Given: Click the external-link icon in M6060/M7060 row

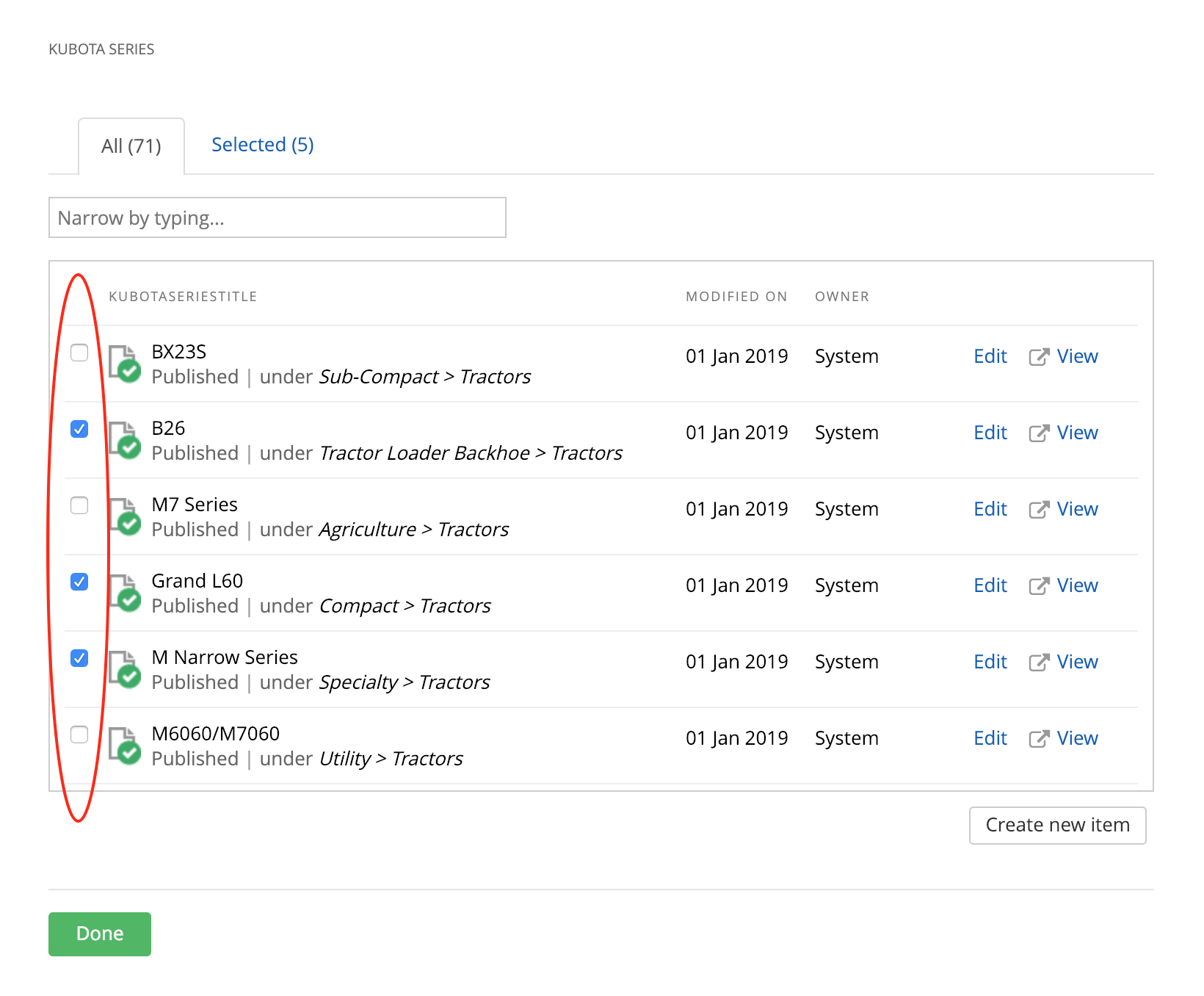Looking at the screenshot, I should (1039, 739).
